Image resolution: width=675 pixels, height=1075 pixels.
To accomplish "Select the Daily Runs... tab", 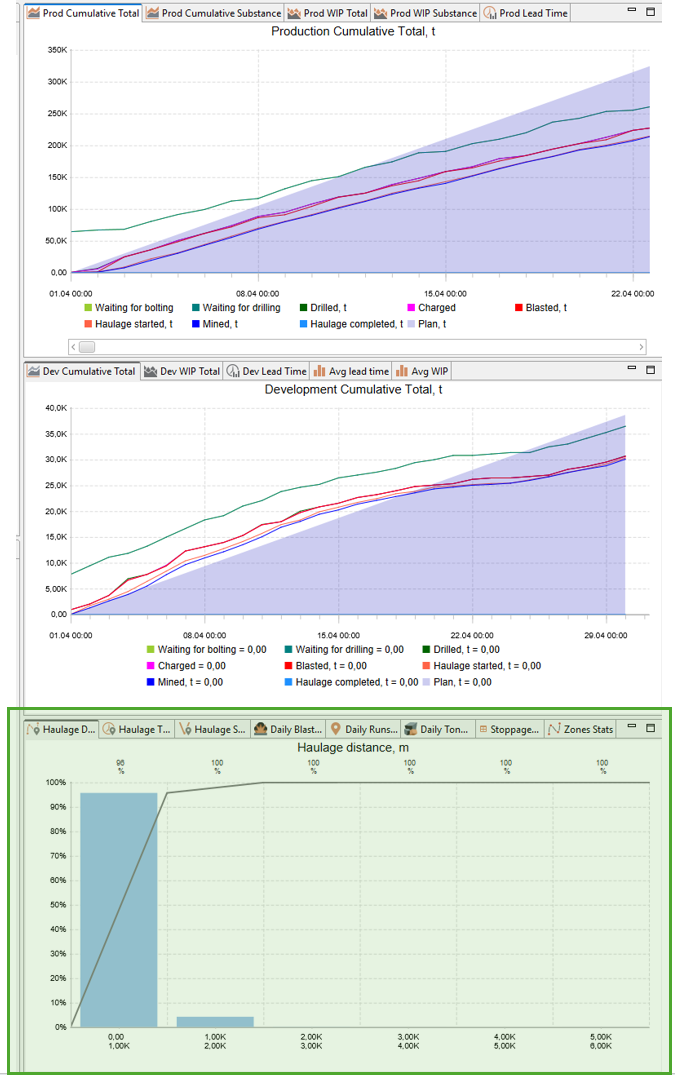I will pyautogui.click(x=363, y=729).
